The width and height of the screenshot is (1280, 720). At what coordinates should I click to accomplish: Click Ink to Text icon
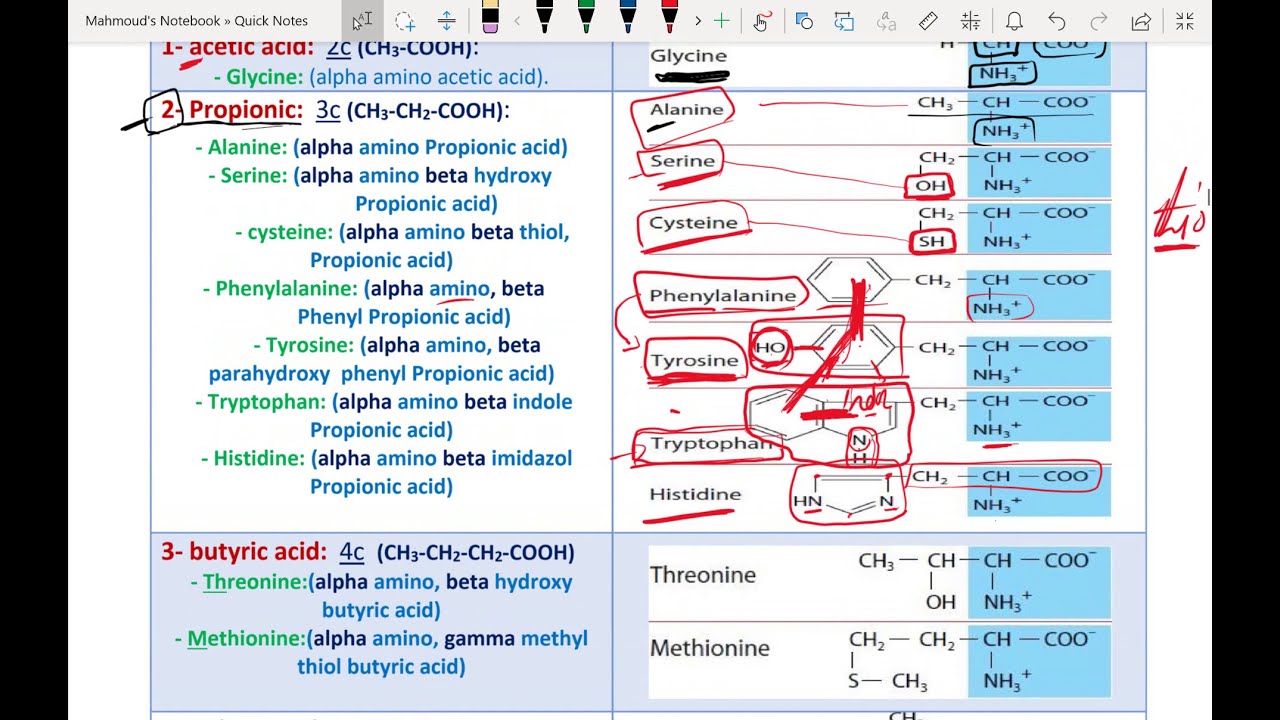886,21
